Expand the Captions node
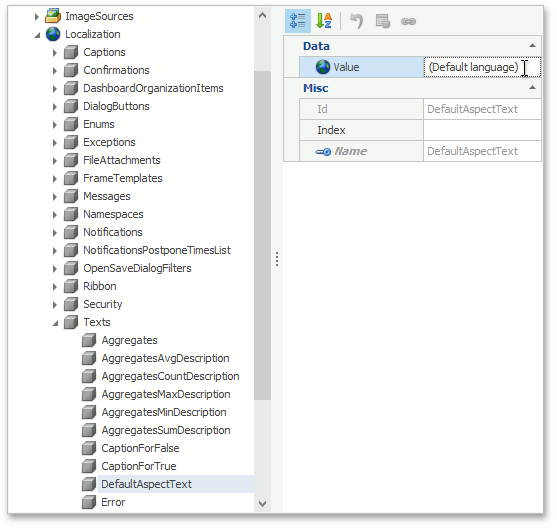Screen dimensions: 557x529 click(55, 53)
